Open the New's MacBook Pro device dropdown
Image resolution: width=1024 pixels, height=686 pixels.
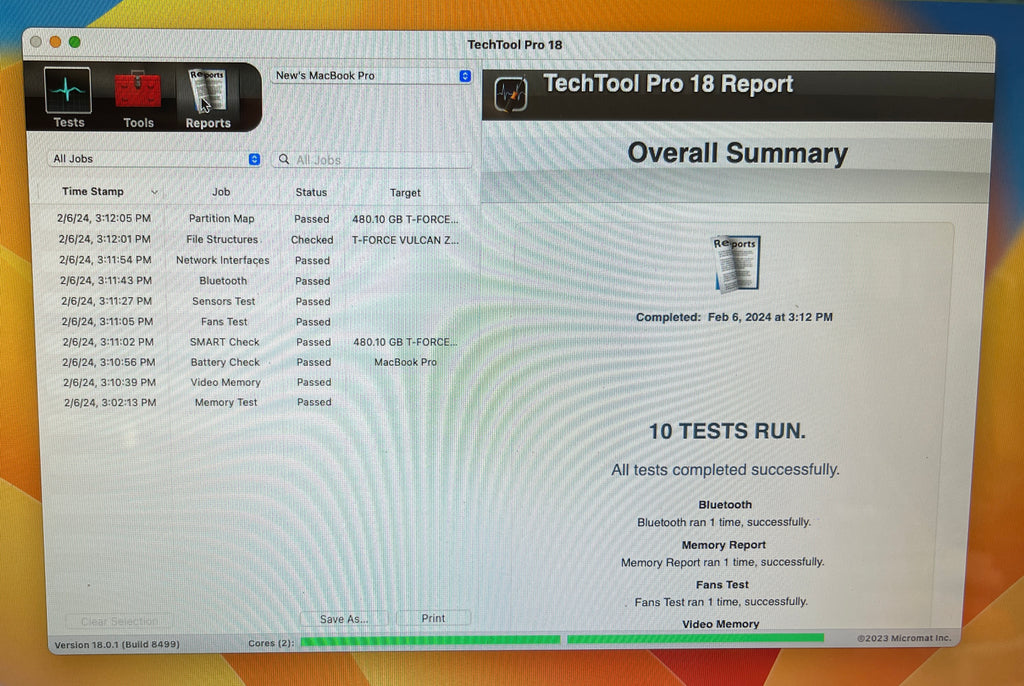pos(371,76)
